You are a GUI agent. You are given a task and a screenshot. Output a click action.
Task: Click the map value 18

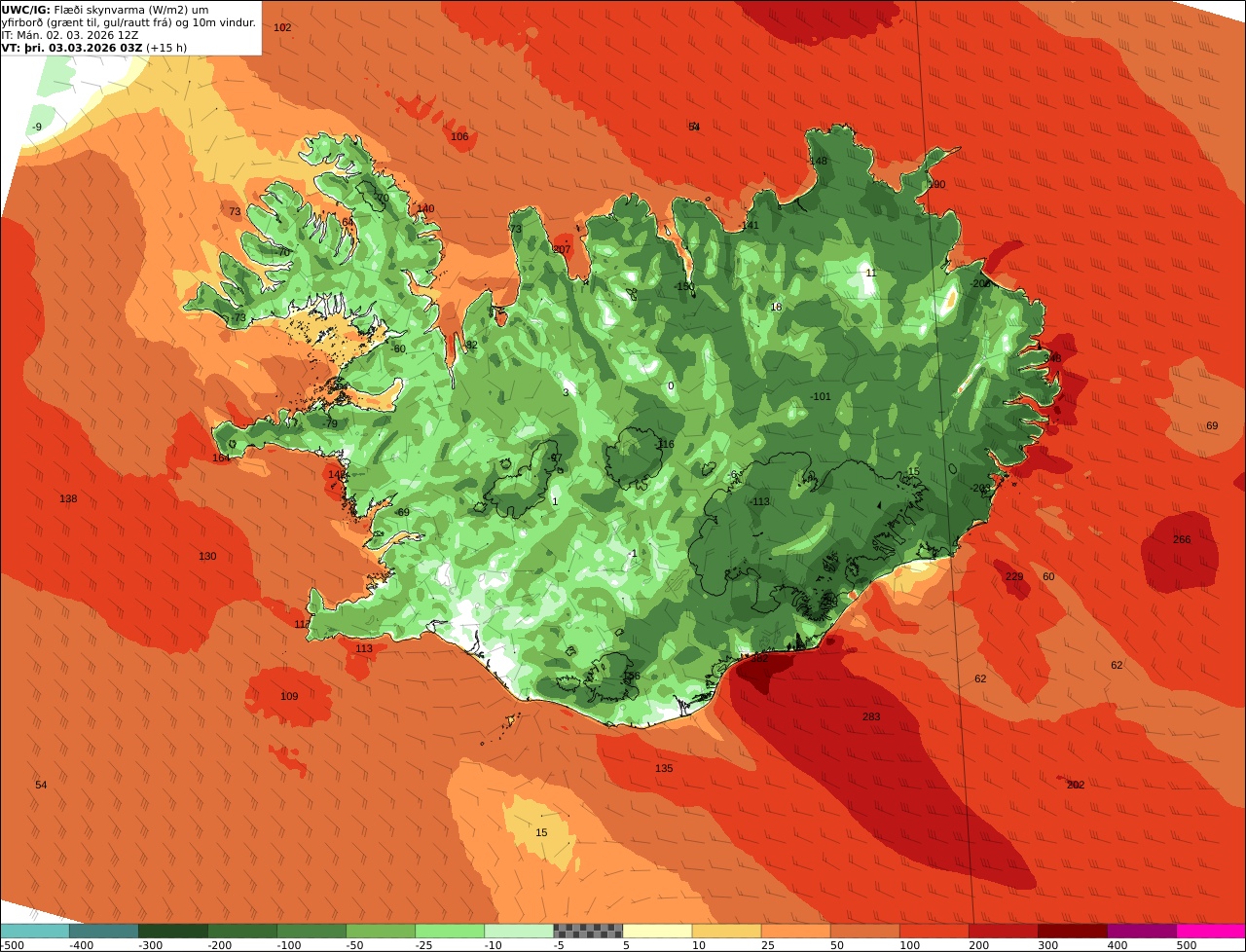(x=776, y=307)
